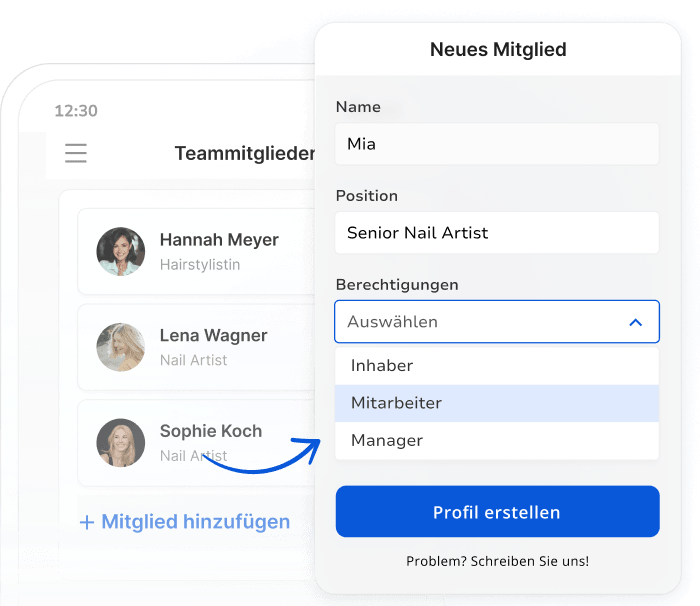Open the hamburger menu icon
The image size is (700, 606).
click(x=76, y=153)
